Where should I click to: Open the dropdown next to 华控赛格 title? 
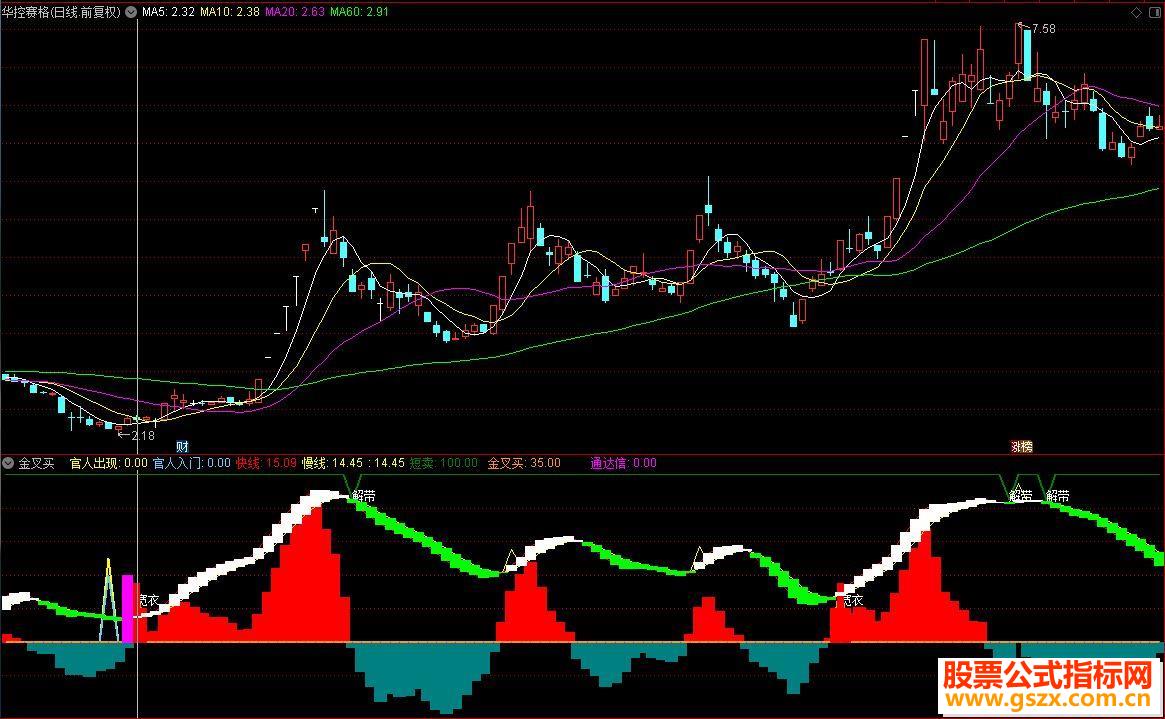coord(131,12)
